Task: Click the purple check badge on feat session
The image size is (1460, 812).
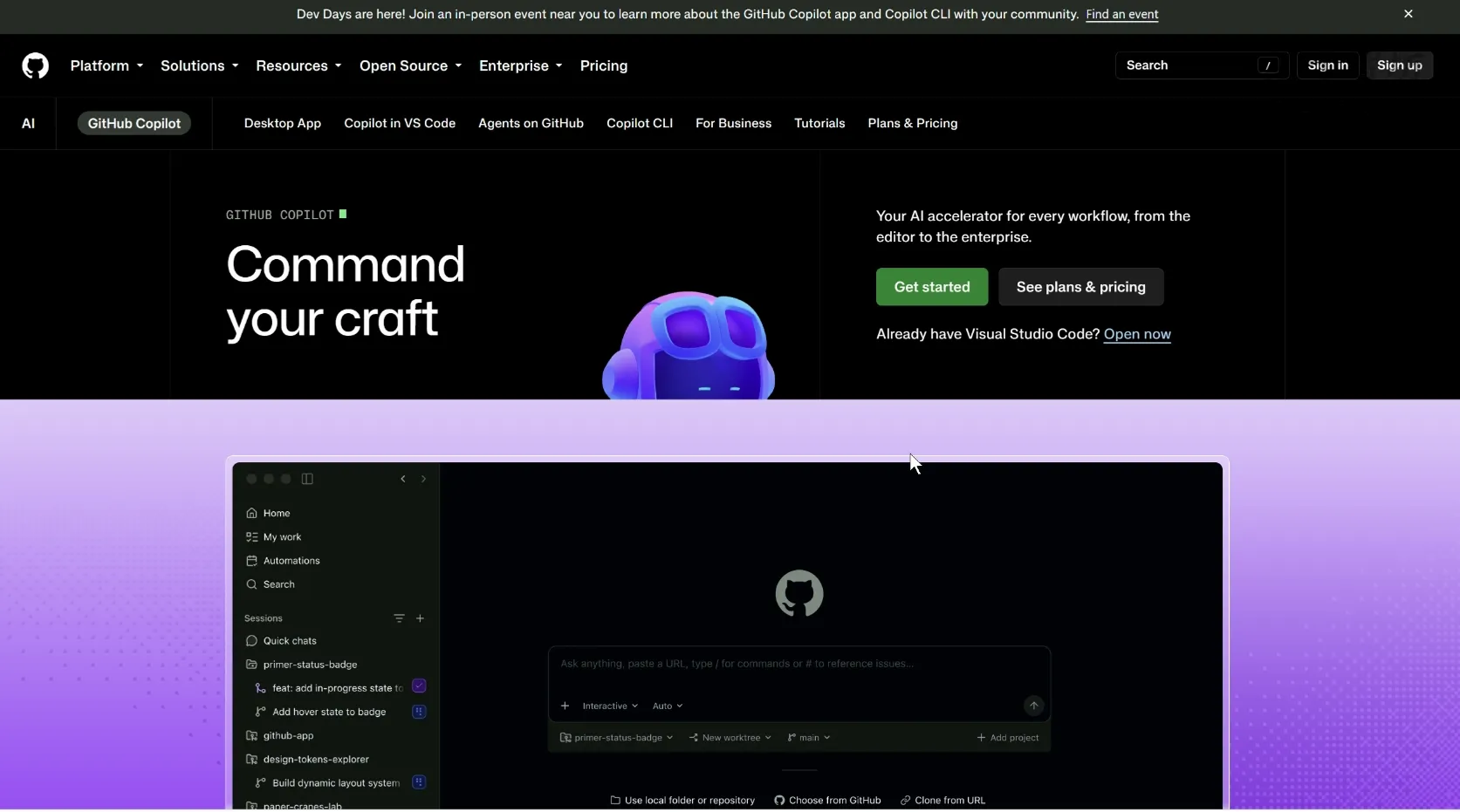Action: (x=419, y=686)
